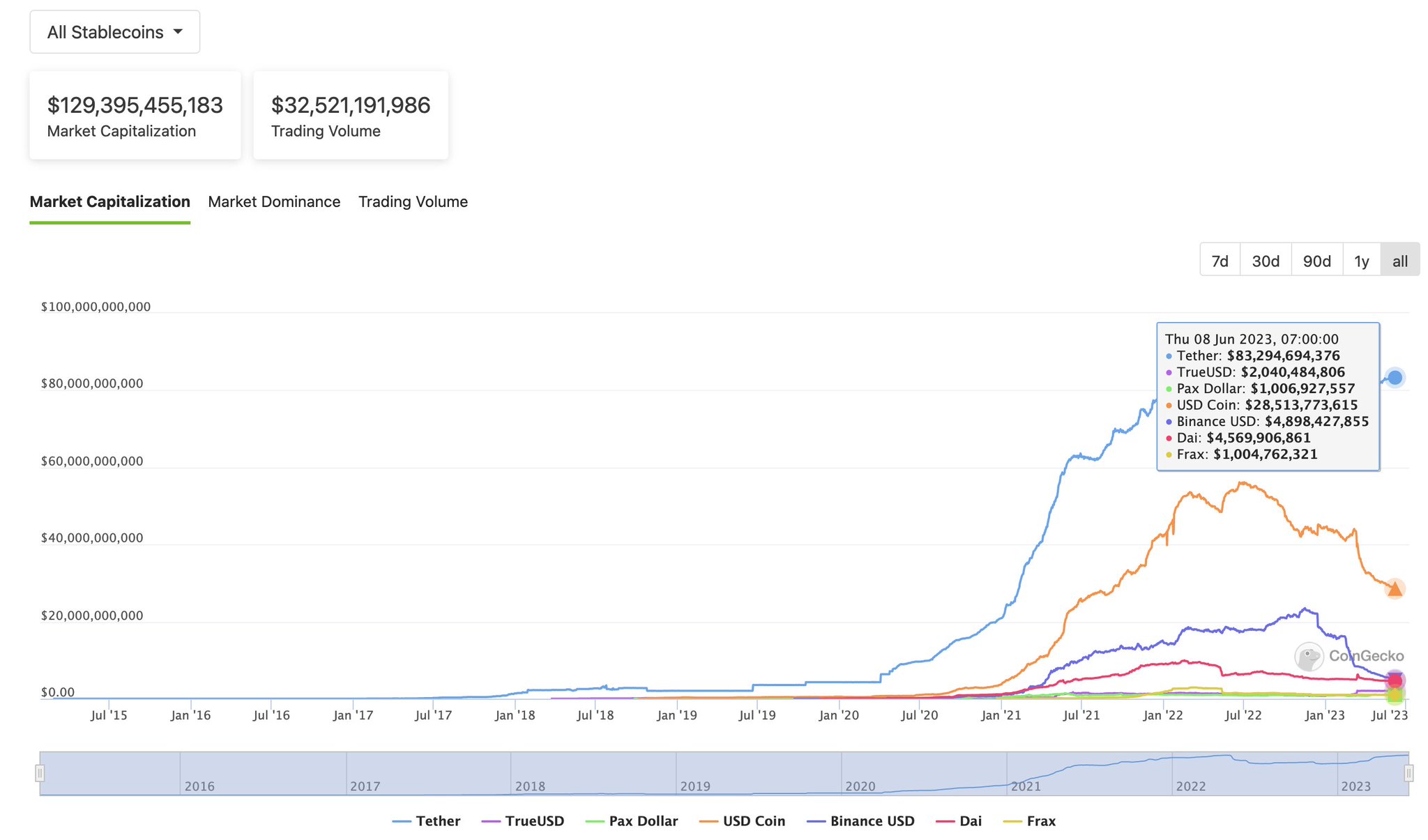Click 2017 in the navigator timeline
Screen dimensions: 1428x840
(x=365, y=786)
